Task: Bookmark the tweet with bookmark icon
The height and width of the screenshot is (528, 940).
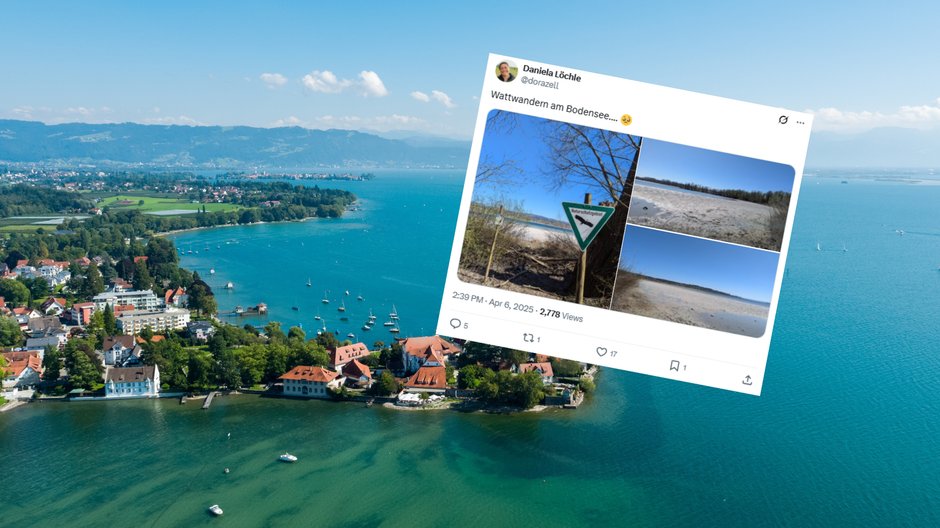Action: [674, 366]
